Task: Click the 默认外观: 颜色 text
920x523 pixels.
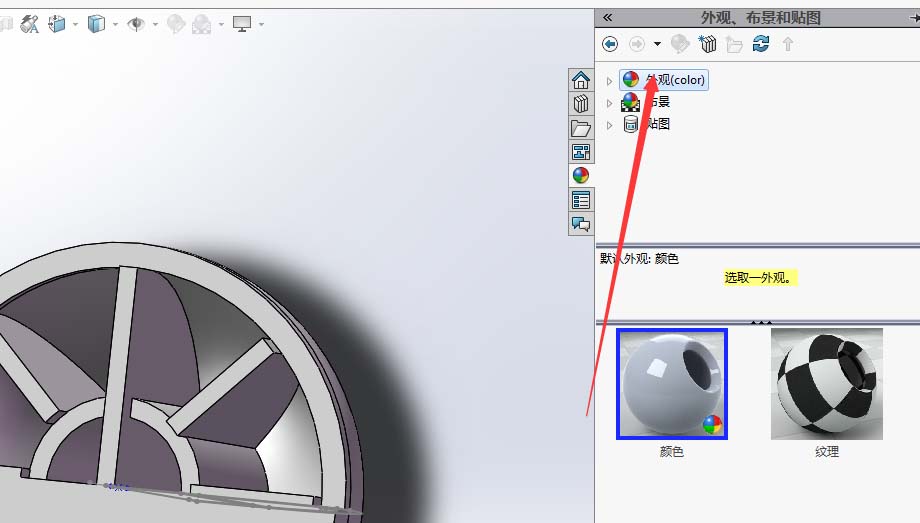Action: (x=639, y=258)
